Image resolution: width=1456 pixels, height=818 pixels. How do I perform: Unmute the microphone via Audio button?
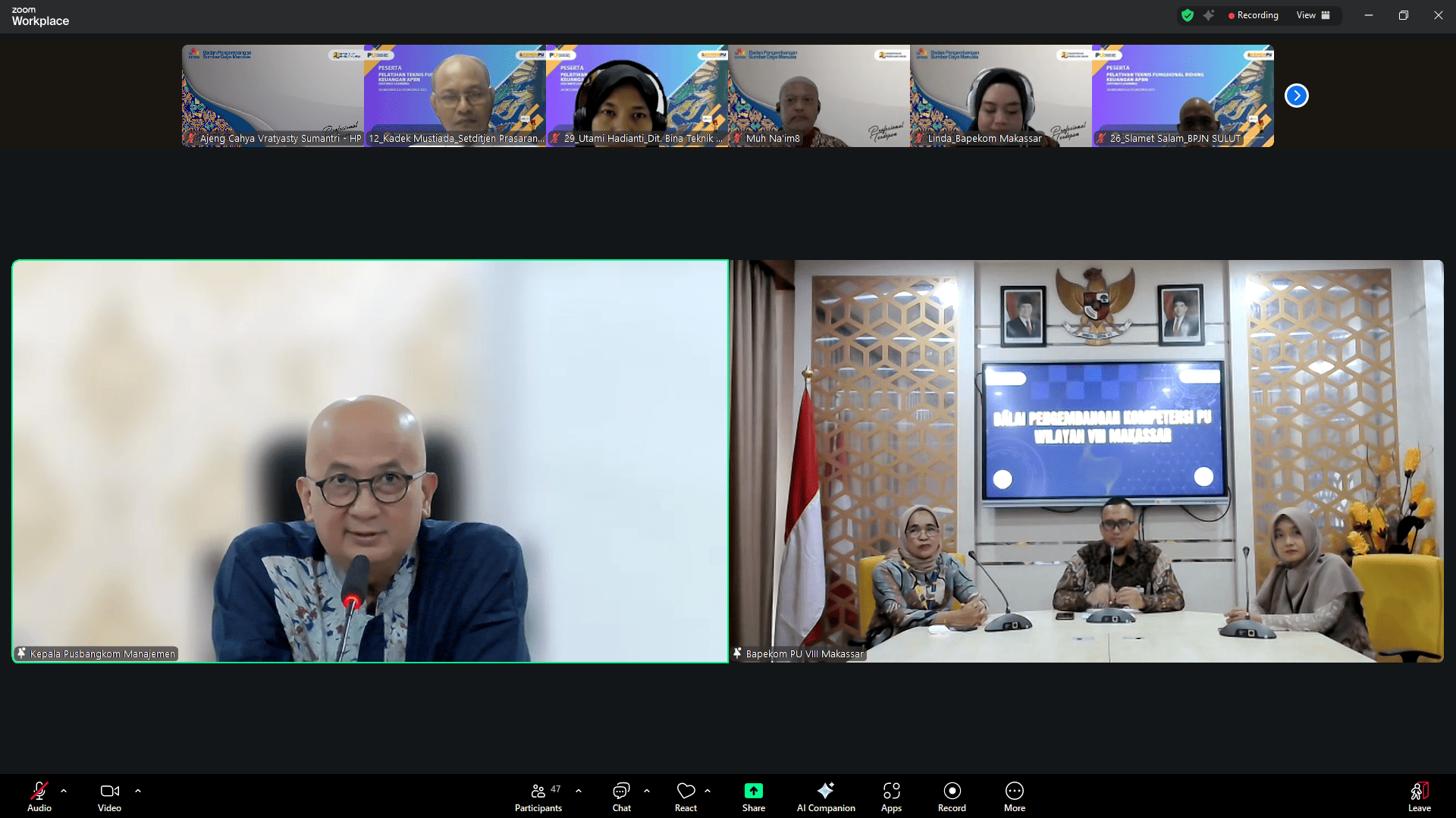39,796
